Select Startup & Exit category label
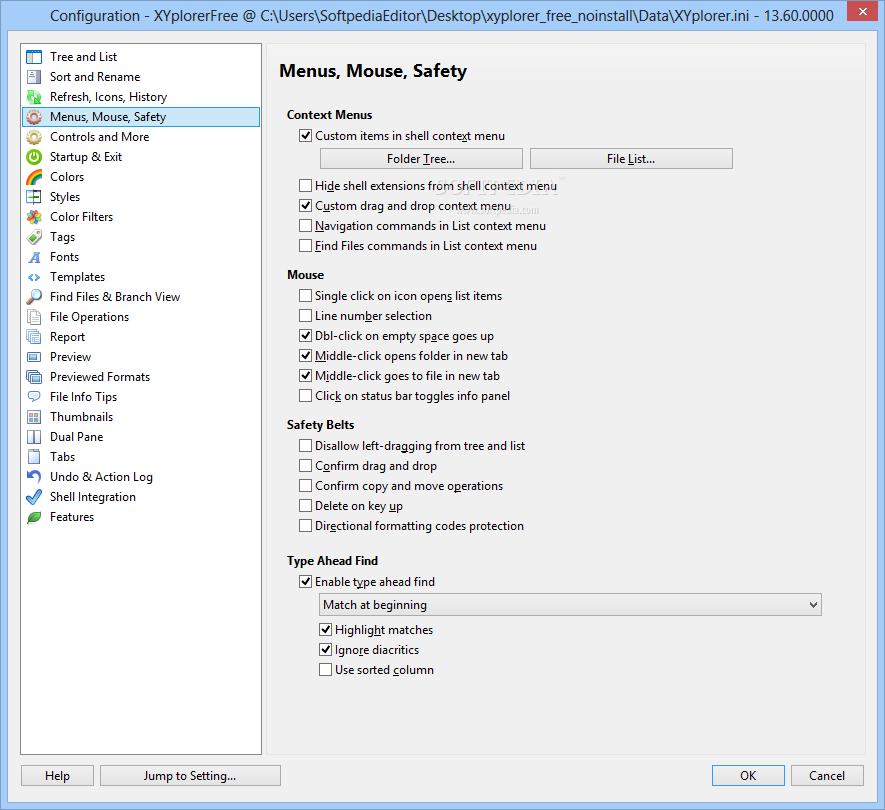 coord(86,157)
